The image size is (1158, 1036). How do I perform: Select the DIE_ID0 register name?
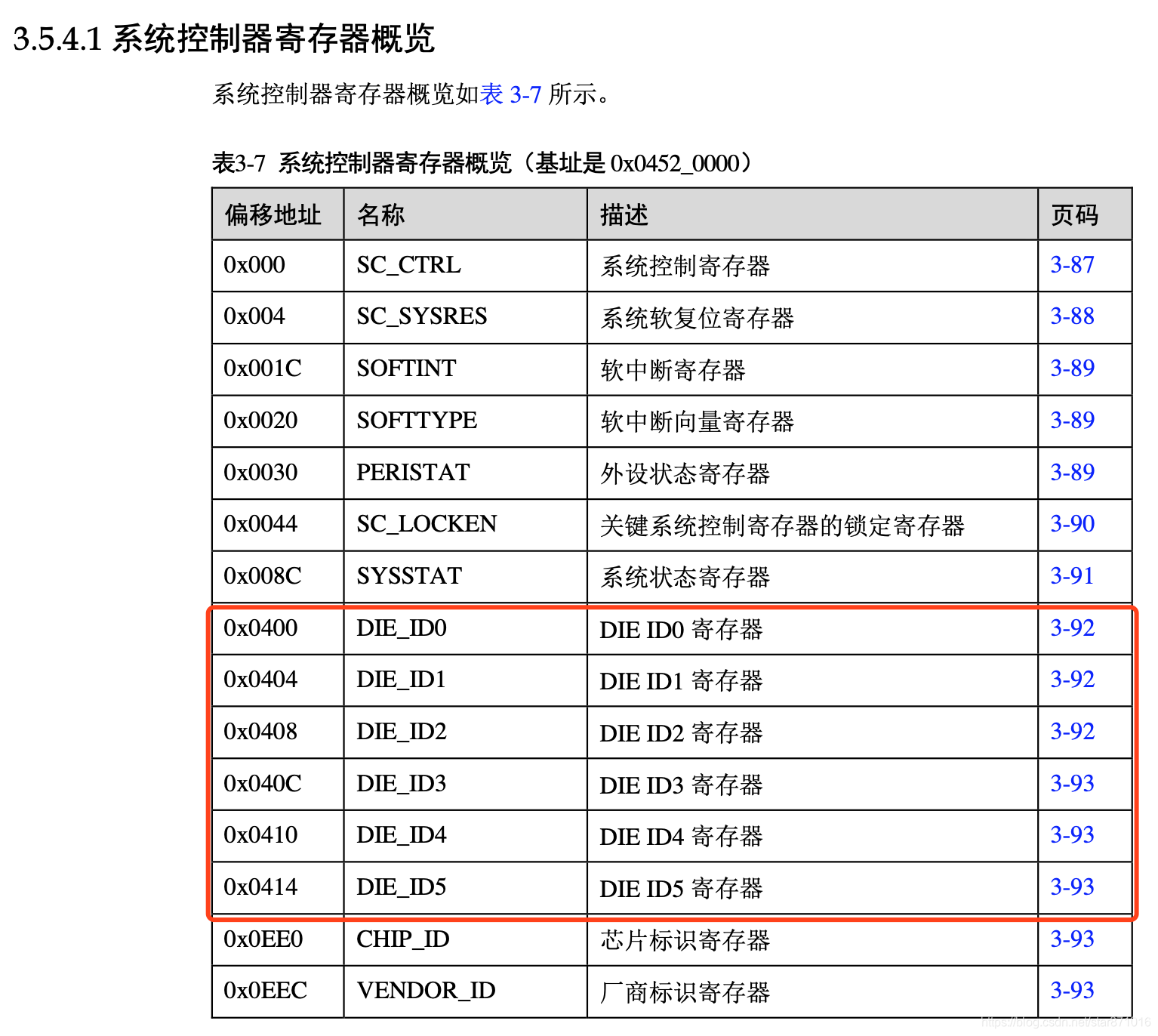[402, 629]
